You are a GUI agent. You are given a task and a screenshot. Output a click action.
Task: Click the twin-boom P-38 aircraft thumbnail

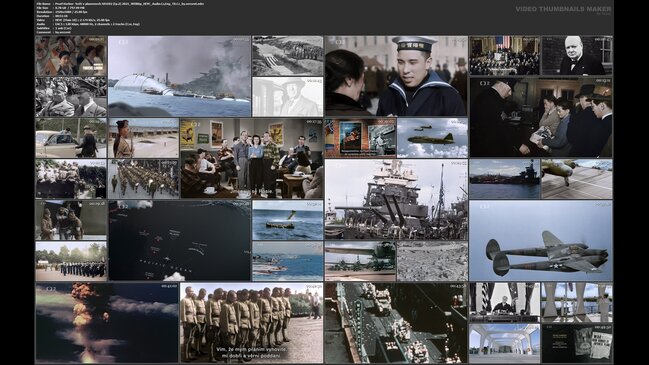541,240
